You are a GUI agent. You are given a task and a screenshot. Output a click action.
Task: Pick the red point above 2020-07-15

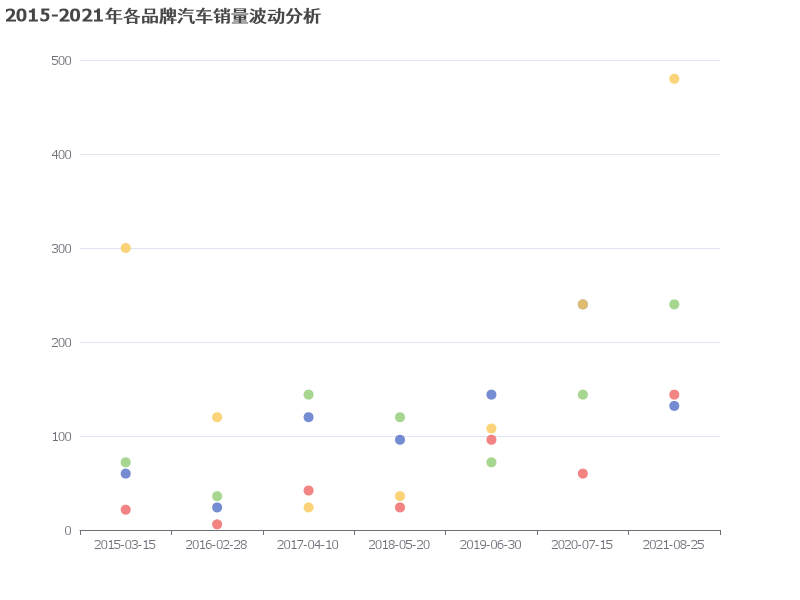[x=583, y=473]
